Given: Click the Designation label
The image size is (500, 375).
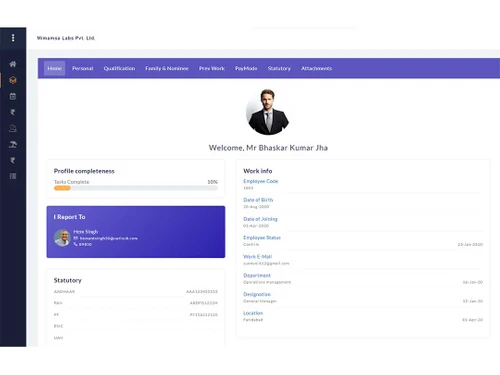Looking at the screenshot, I should (x=257, y=294).
